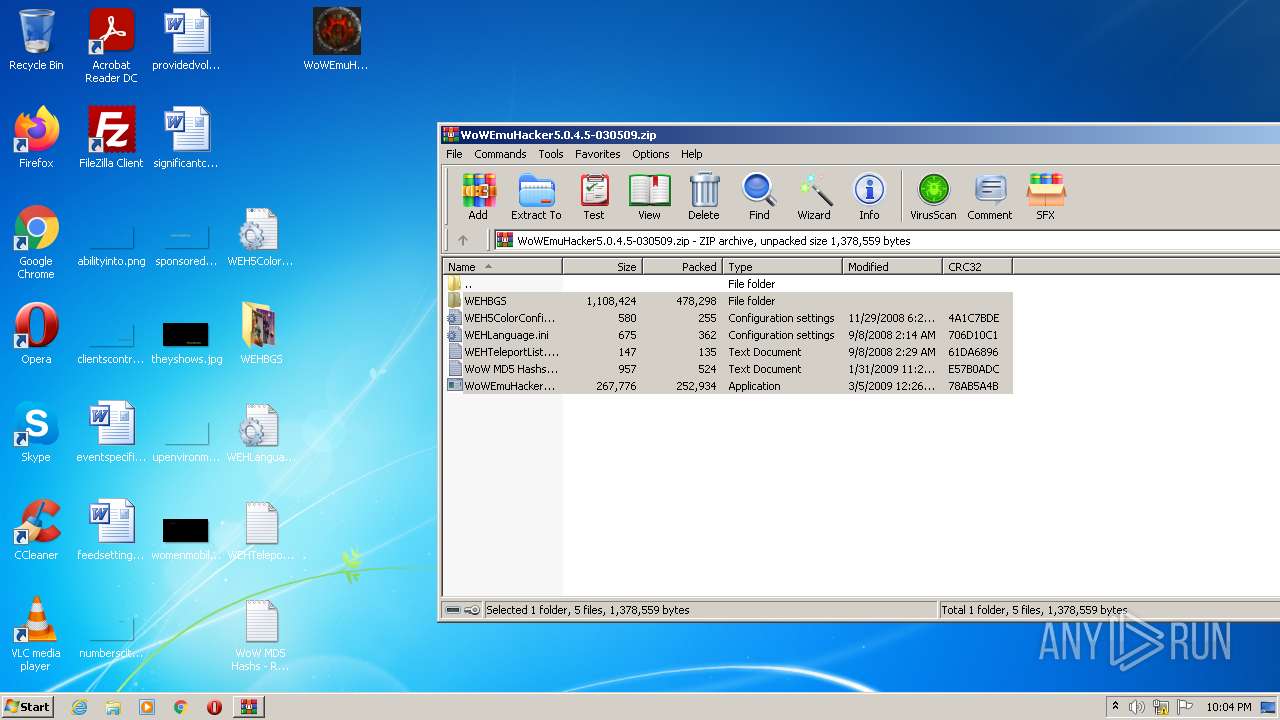1280x720 pixels.
Task: Select WoW MD5 Hashs file in archive
Action: pos(728,369)
